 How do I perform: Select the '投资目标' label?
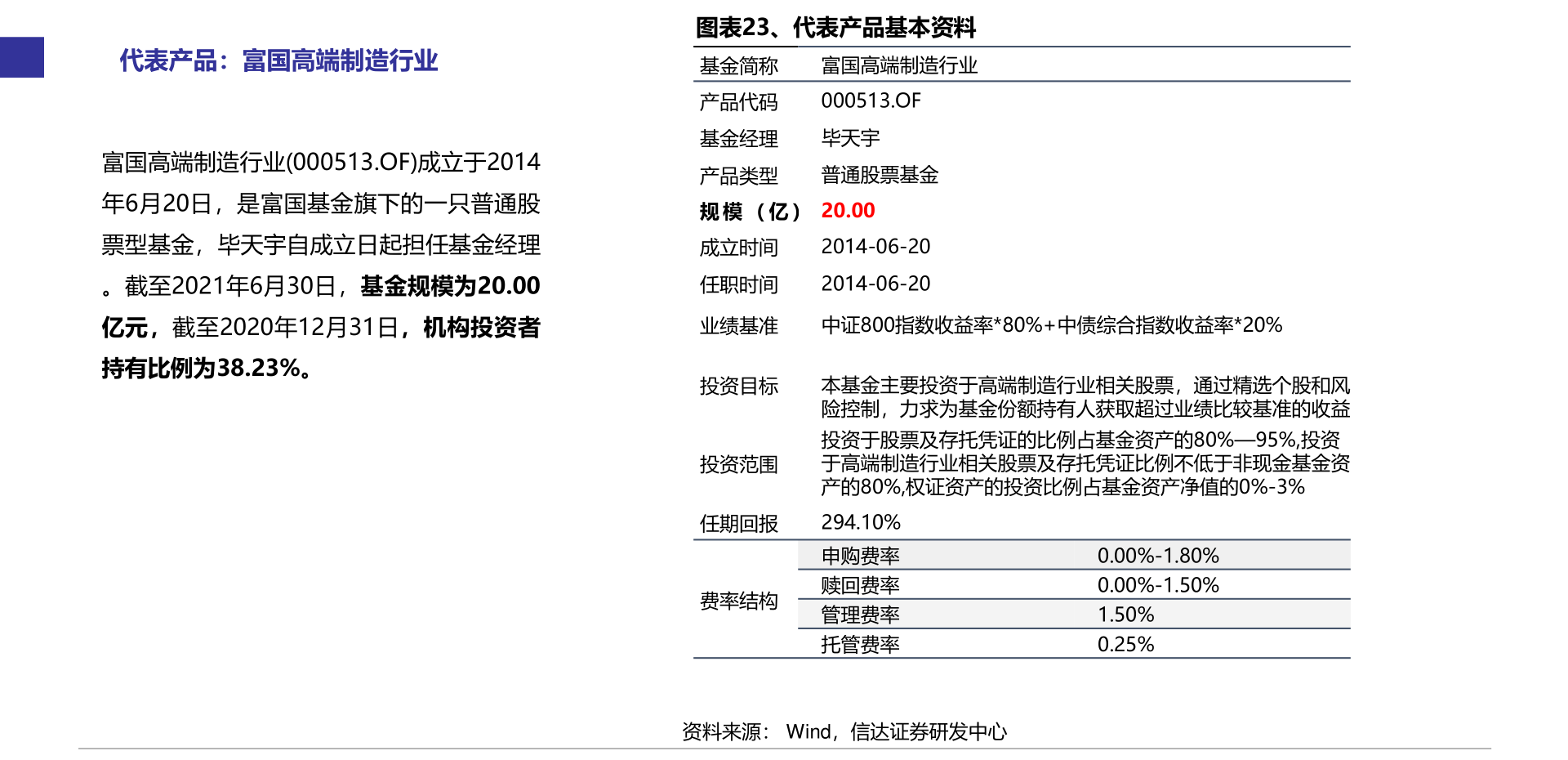click(738, 386)
